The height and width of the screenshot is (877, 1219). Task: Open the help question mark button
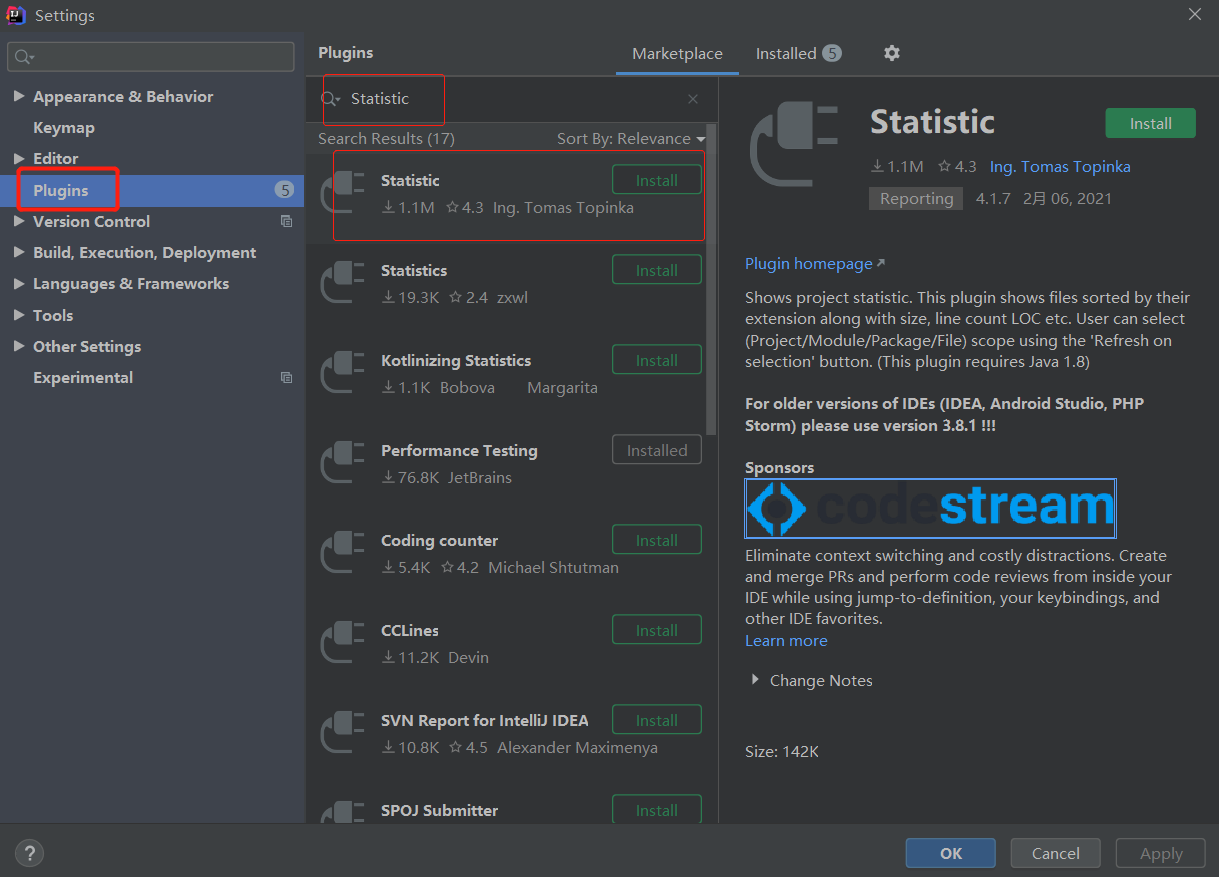tap(30, 853)
